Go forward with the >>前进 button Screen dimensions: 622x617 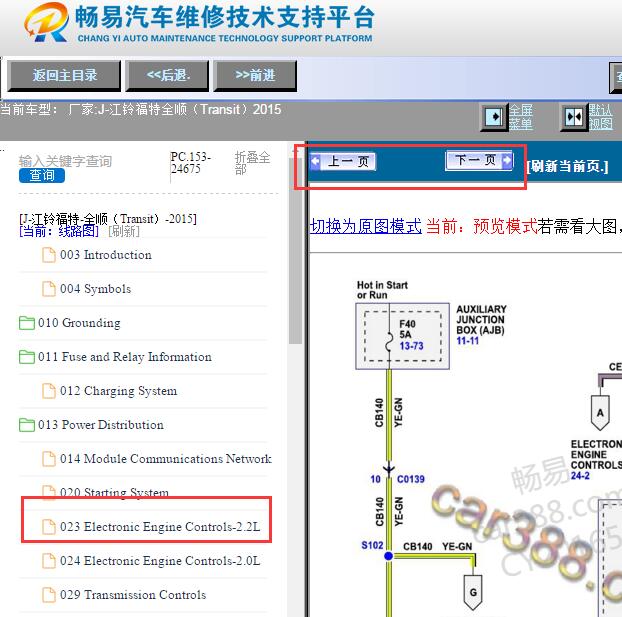pyautogui.click(x=255, y=75)
